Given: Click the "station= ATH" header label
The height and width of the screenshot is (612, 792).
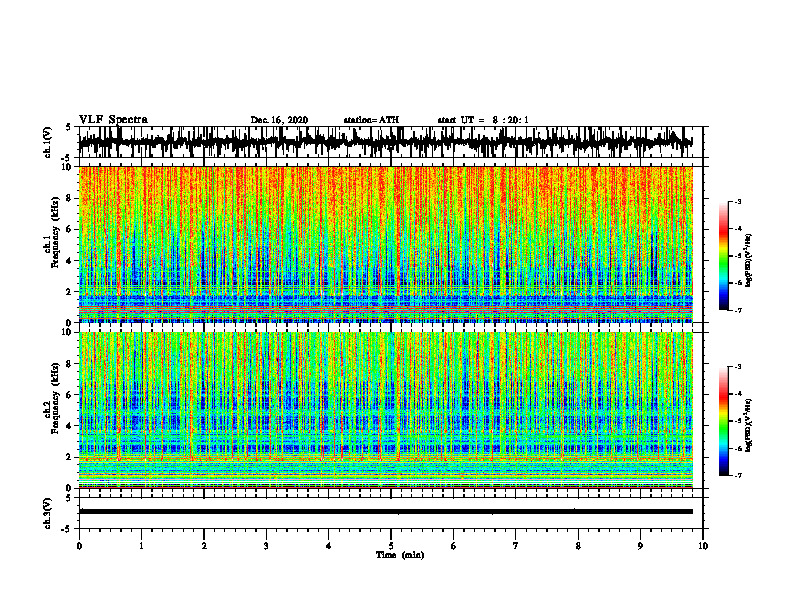Looking at the screenshot, I should [371, 120].
